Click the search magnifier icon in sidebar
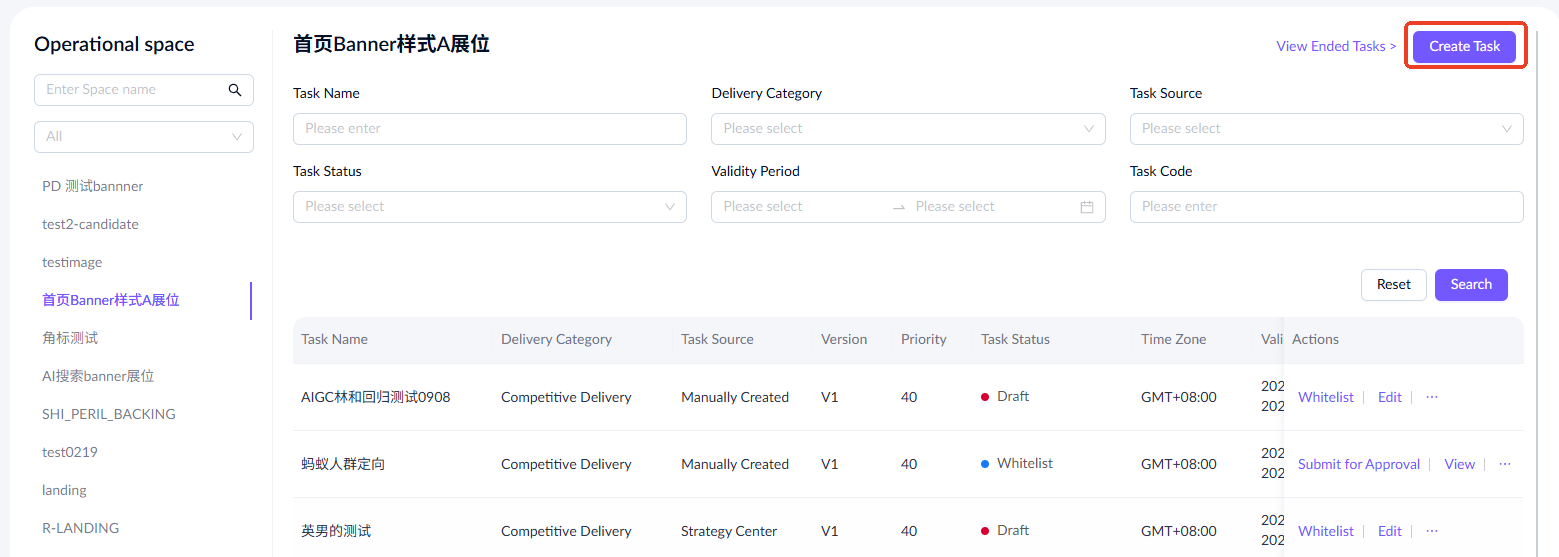 (x=235, y=90)
